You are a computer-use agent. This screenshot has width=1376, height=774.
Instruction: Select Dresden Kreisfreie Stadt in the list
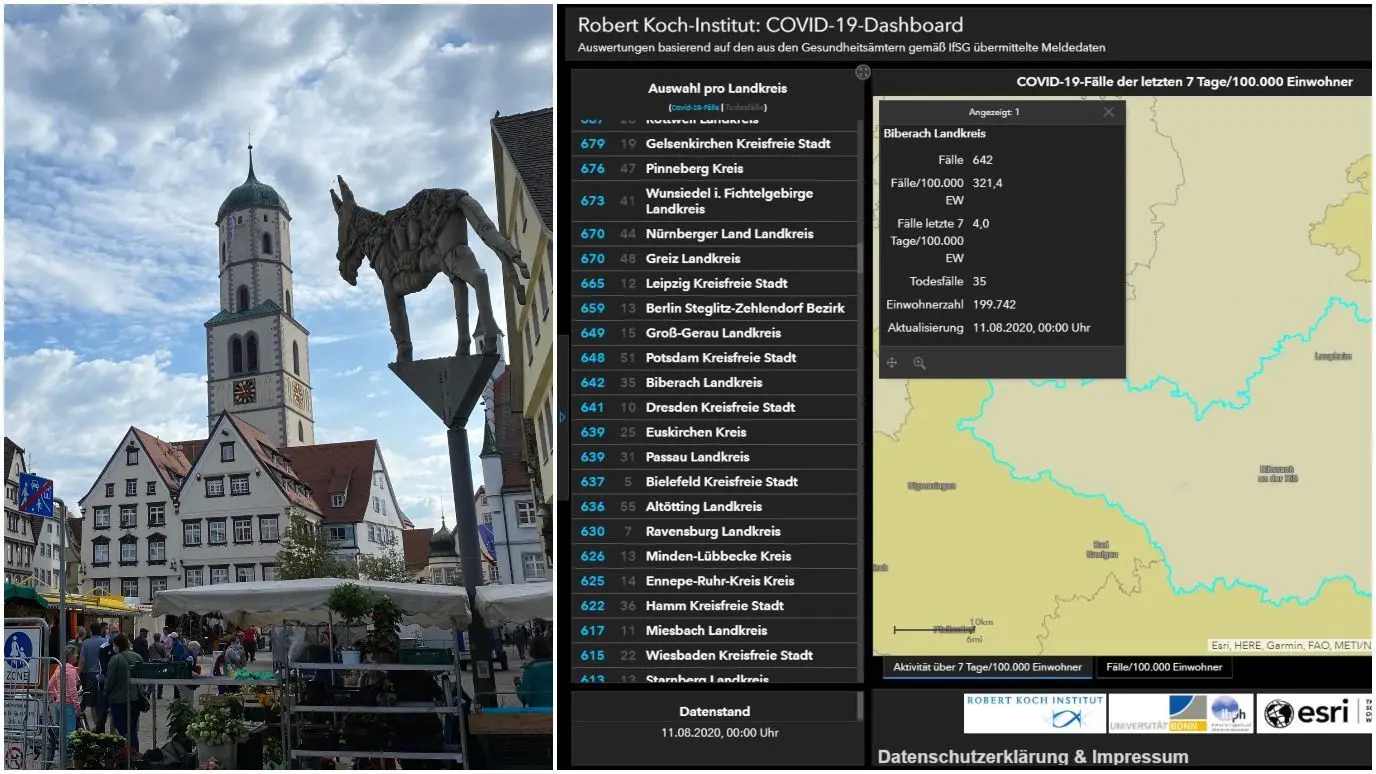pos(714,407)
